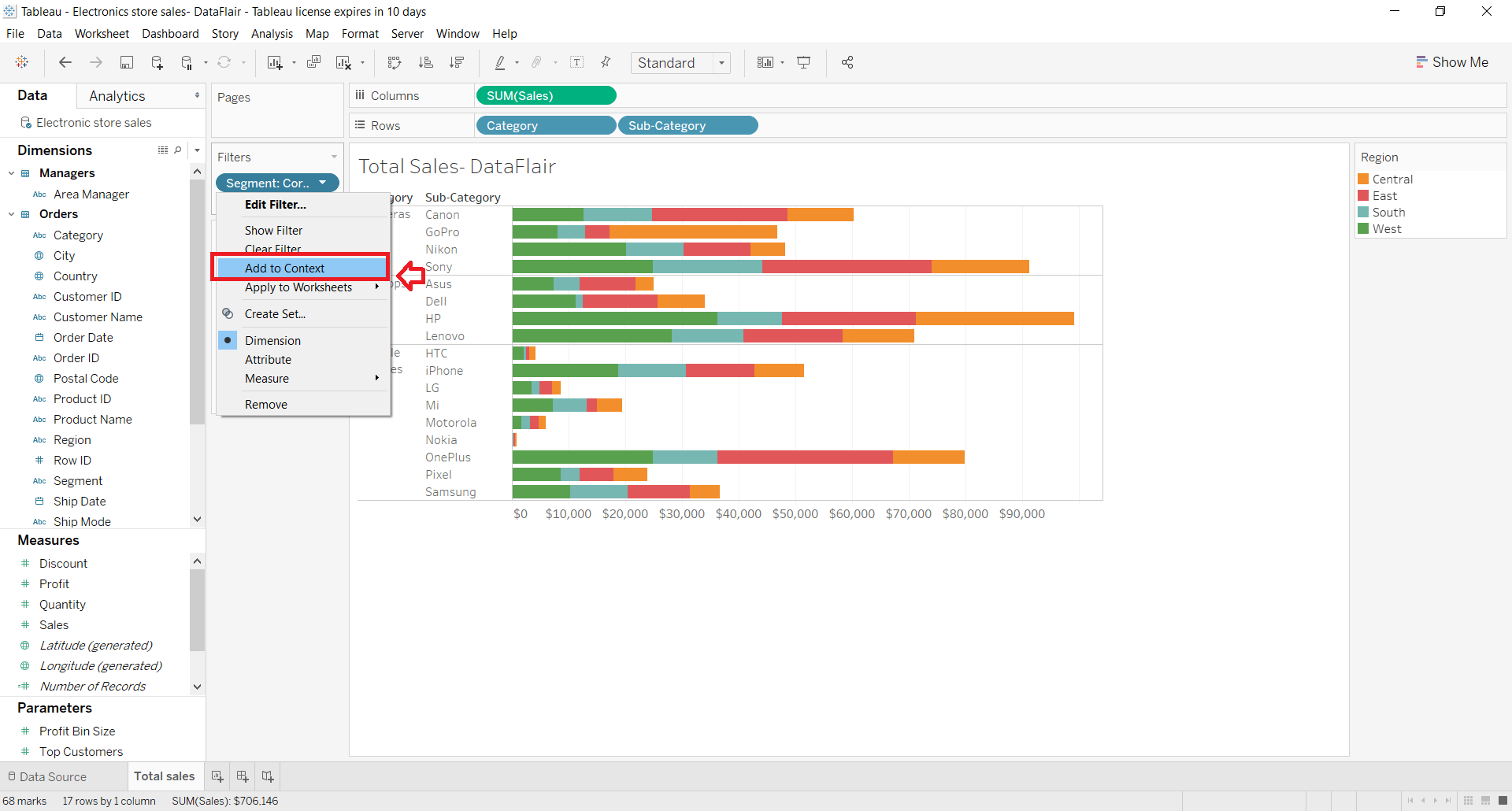This screenshot has height=811, width=1512.
Task: Click the SUM(Sales) pill on Columns shelf
Action: click(x=546, y=95)
